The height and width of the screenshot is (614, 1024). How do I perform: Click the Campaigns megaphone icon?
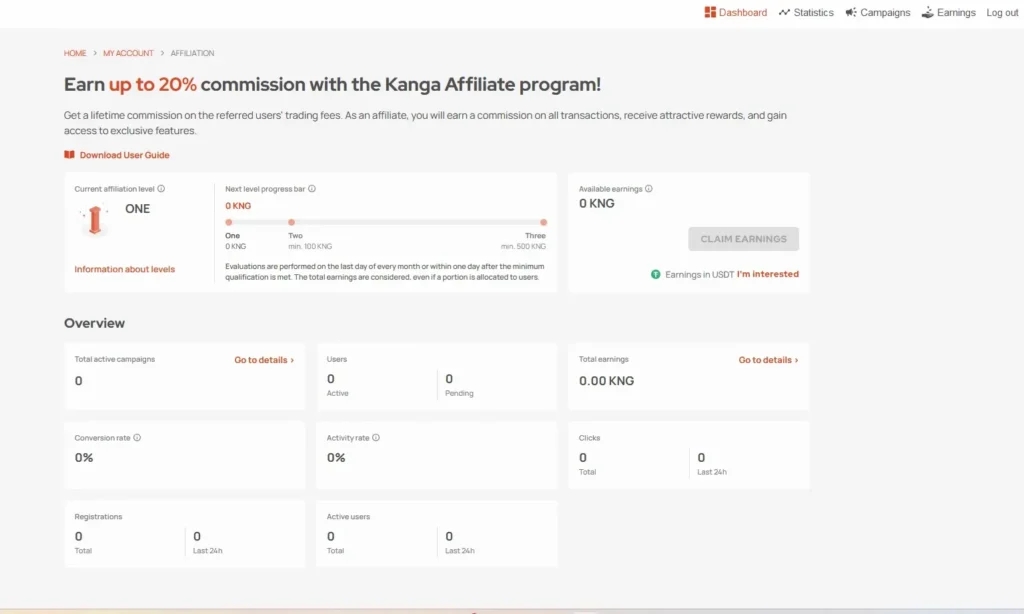pyautogui.click(x=851, y=12)
